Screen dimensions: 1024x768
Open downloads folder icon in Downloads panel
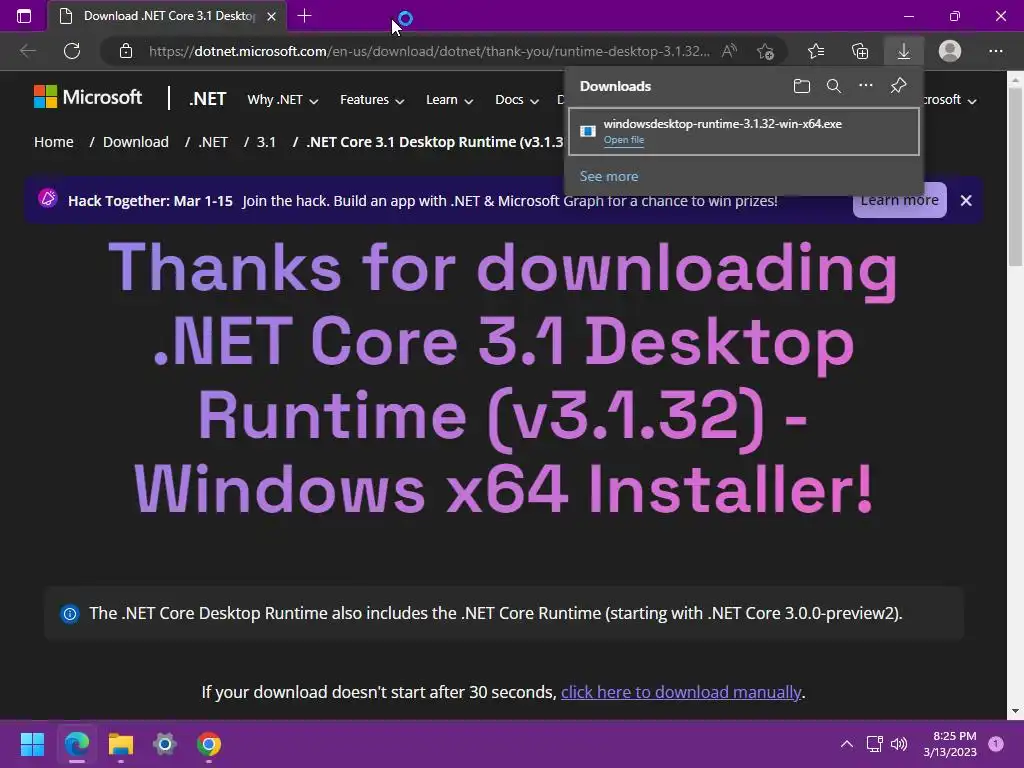pos(802,86)
